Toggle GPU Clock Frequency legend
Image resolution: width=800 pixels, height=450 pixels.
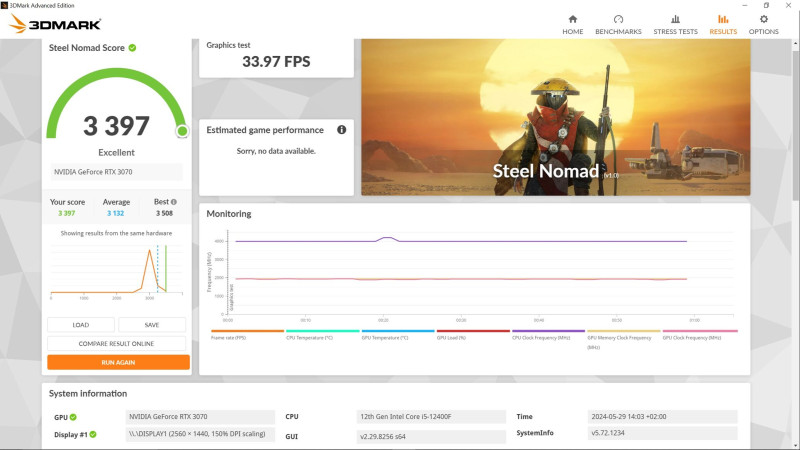[699, 335]
